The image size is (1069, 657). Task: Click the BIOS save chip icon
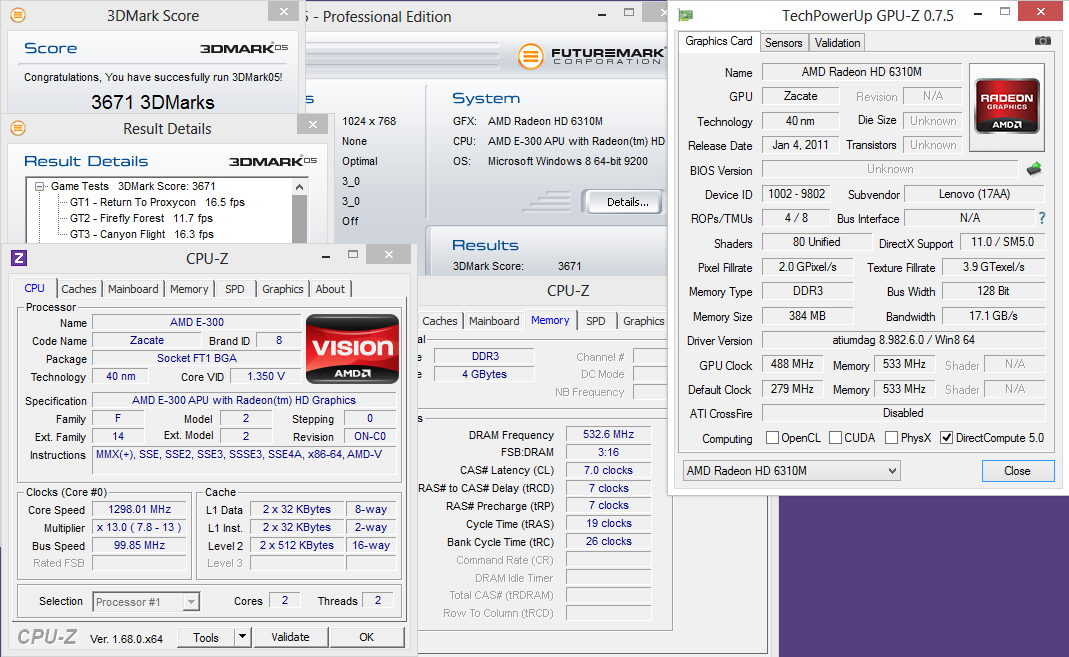click(x=1034, y=168)
